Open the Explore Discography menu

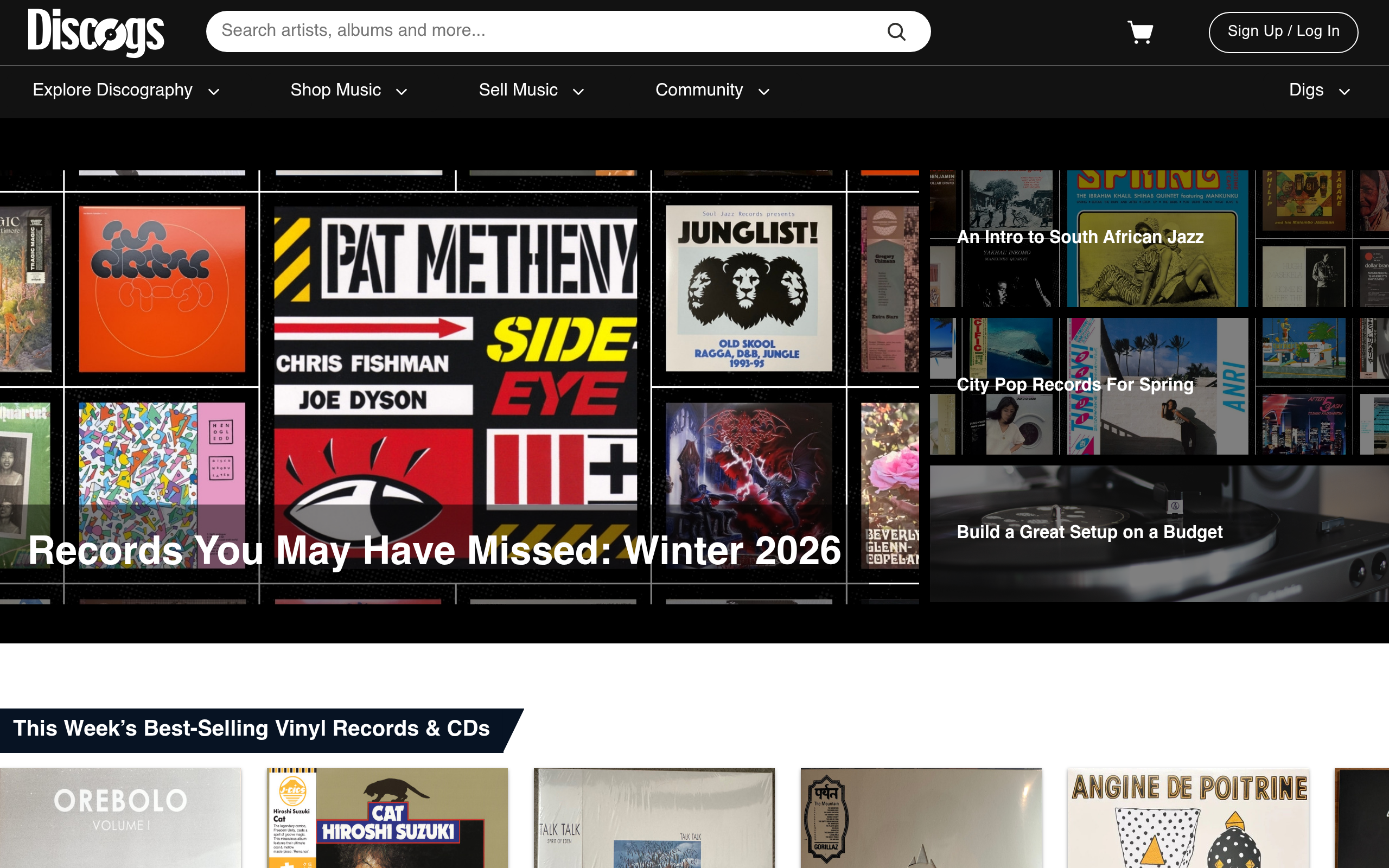[126, 90]
